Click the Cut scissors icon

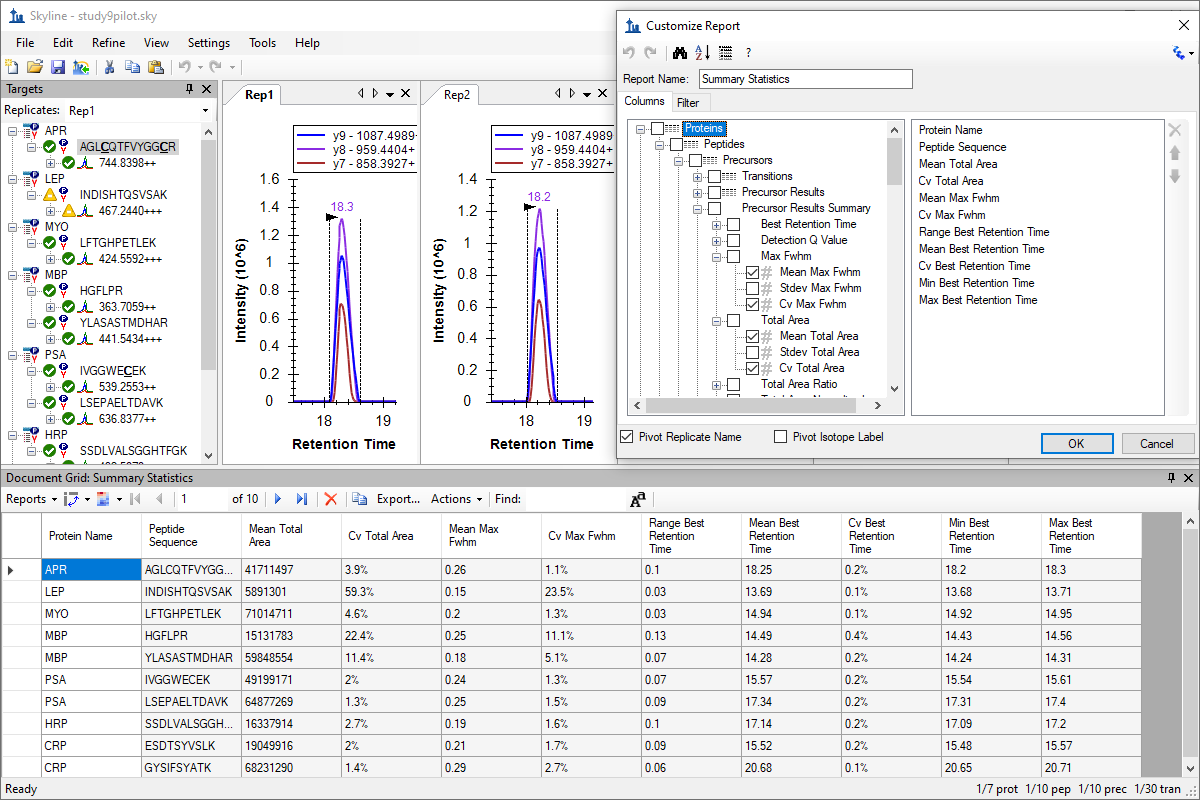click(x=109, y=67)
